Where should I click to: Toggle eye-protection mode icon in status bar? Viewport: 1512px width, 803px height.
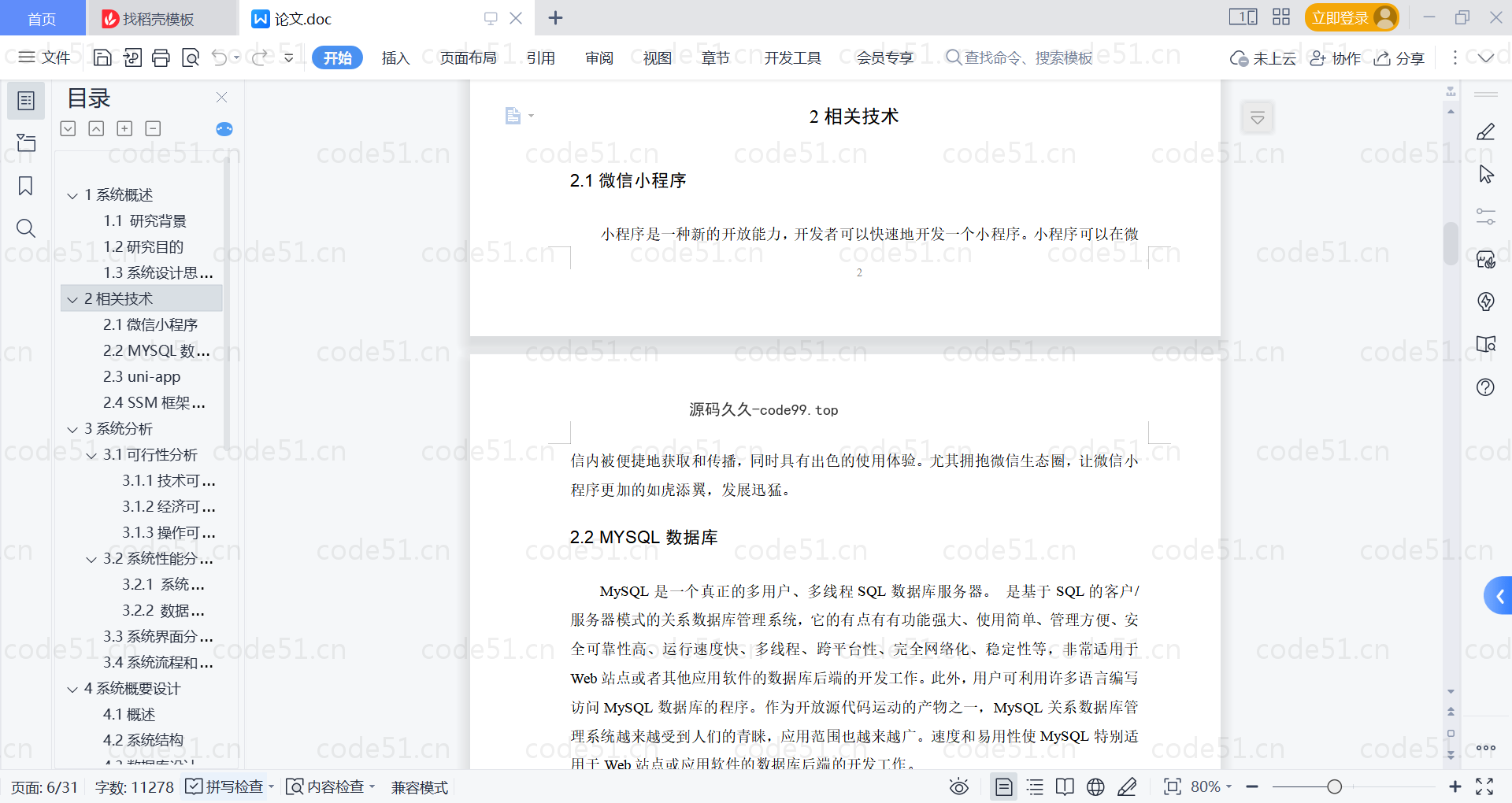point(959,786)
